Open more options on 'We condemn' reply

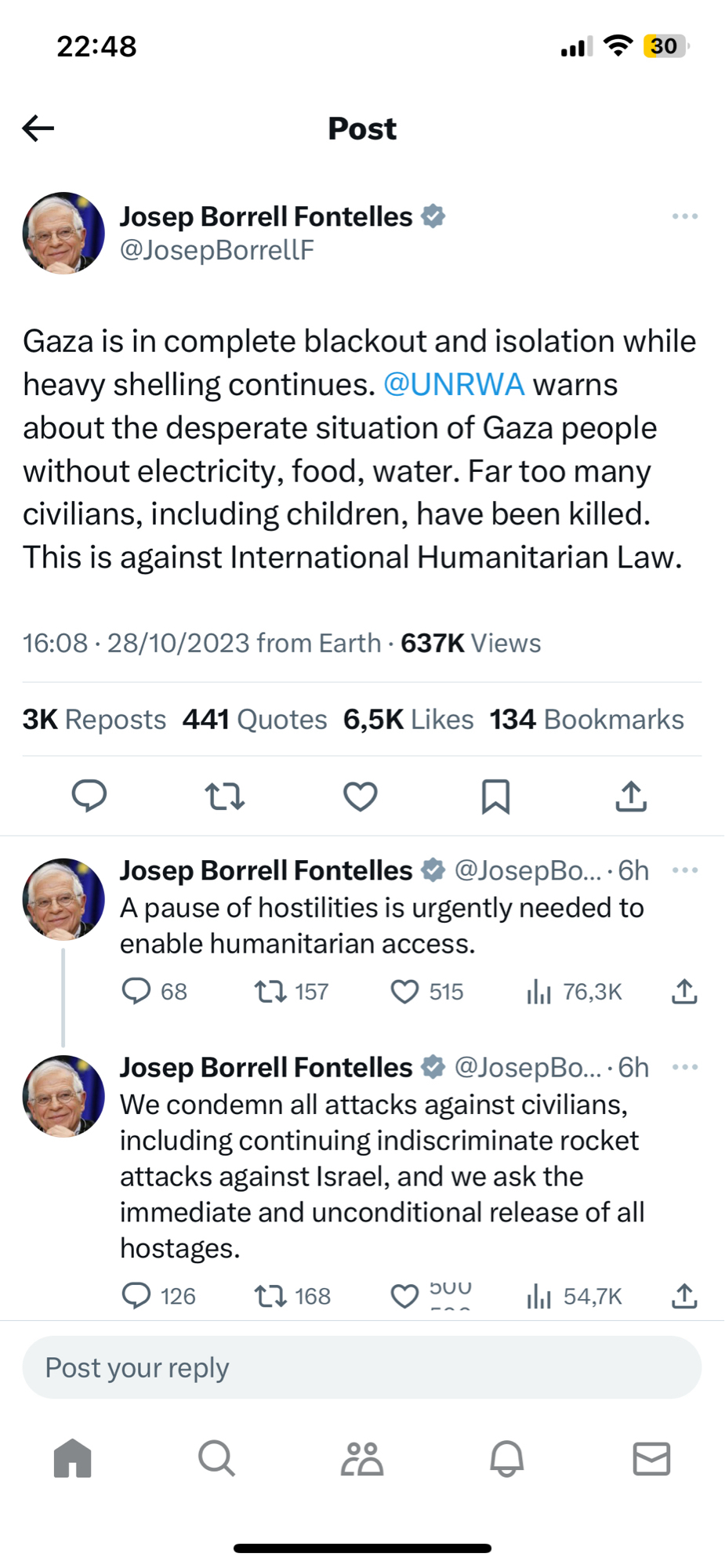coord(684,1067)
